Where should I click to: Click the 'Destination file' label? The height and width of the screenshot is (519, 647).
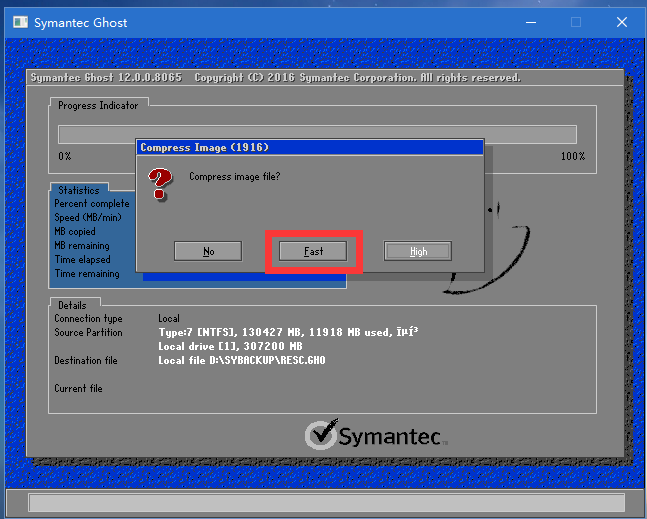point(86,361)
